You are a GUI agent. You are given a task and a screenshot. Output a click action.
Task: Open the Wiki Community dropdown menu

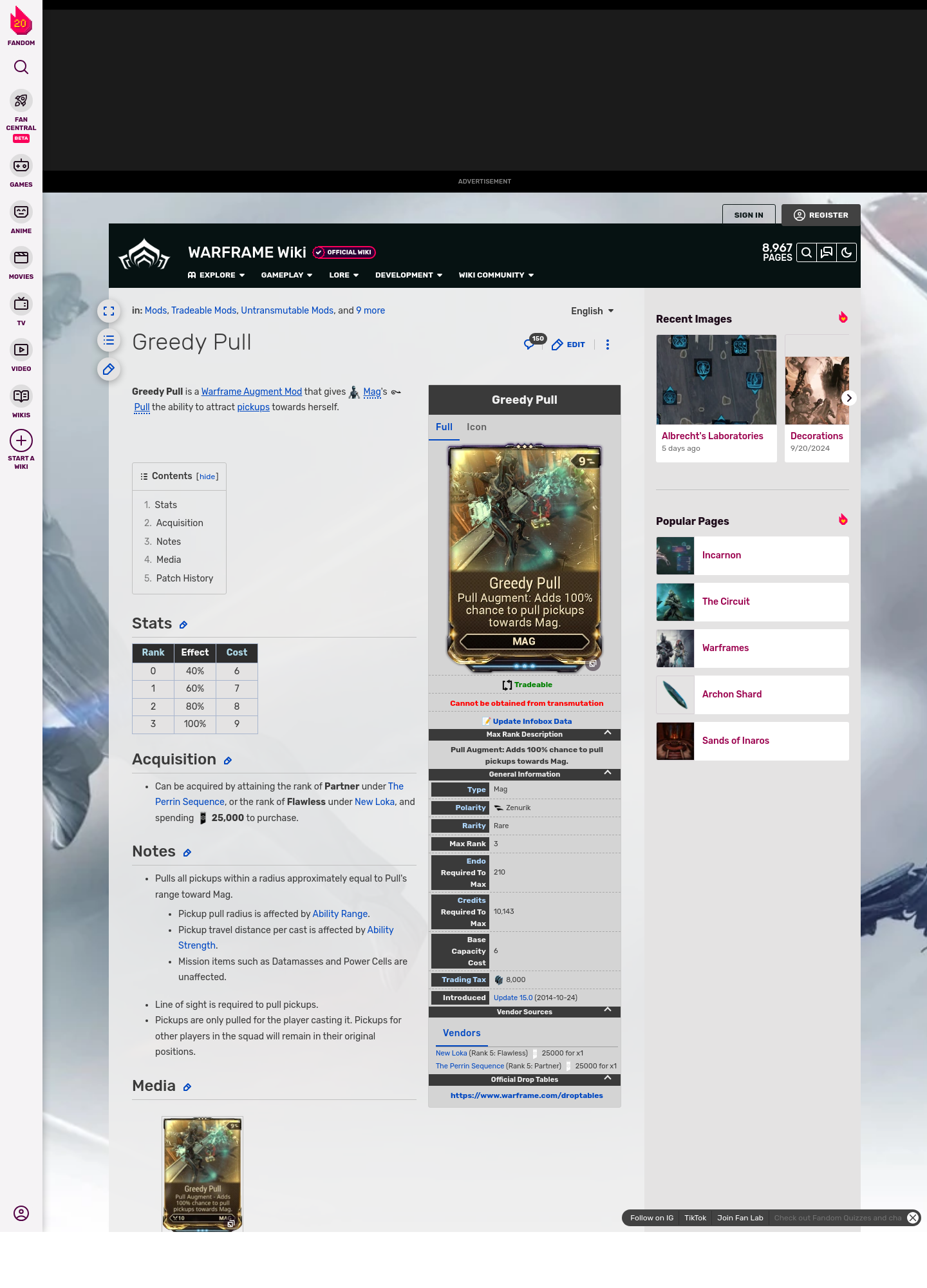pos(496,275)
